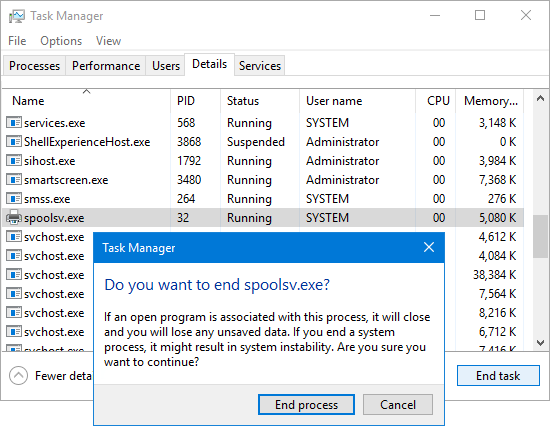Screen dimensions: 550x428
Task: Click the Task Manager title bar icon
Action: click(x=16, y=16)
